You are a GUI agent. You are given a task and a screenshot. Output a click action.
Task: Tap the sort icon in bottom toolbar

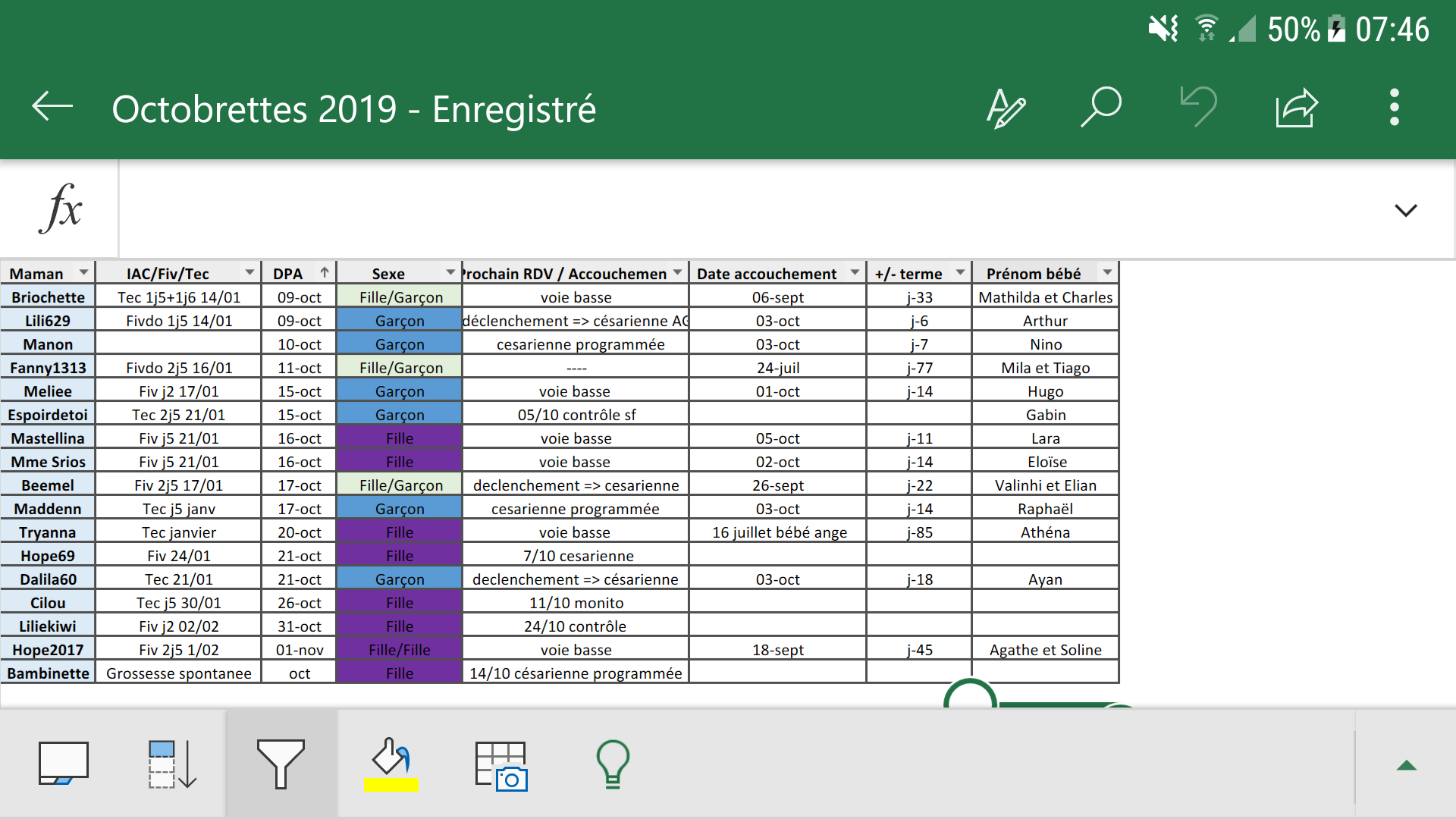pos(172,764)
